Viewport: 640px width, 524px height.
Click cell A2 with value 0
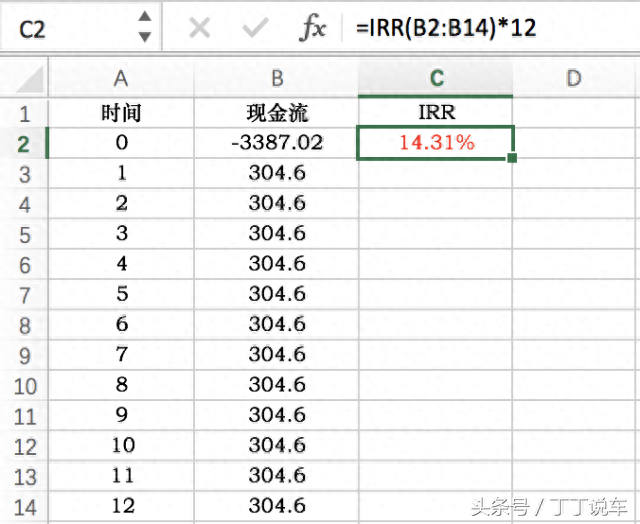point(121,143)
